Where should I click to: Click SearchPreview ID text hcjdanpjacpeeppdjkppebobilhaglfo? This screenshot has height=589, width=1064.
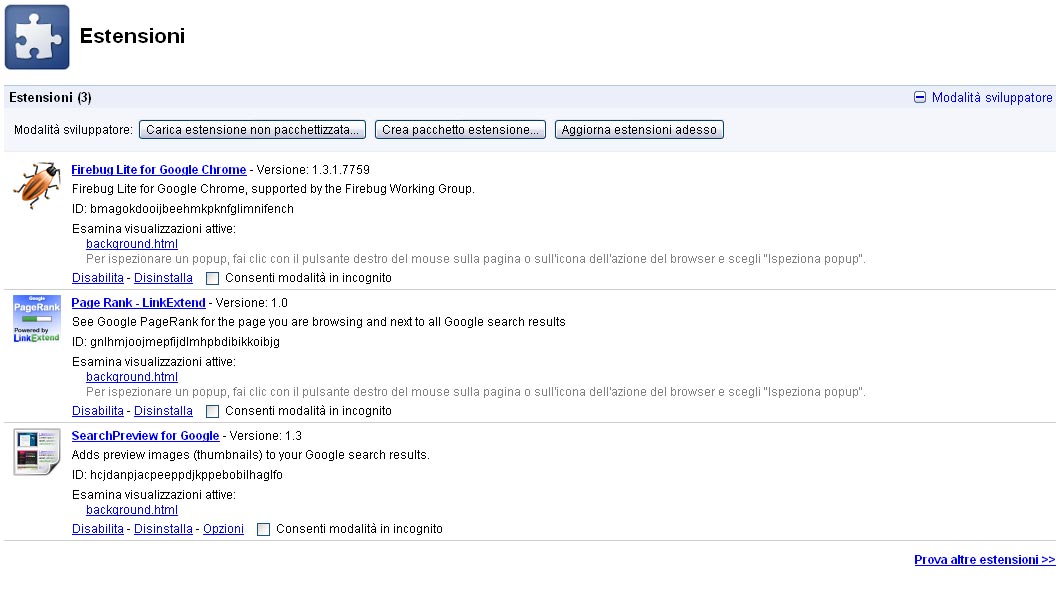point(187,475)
